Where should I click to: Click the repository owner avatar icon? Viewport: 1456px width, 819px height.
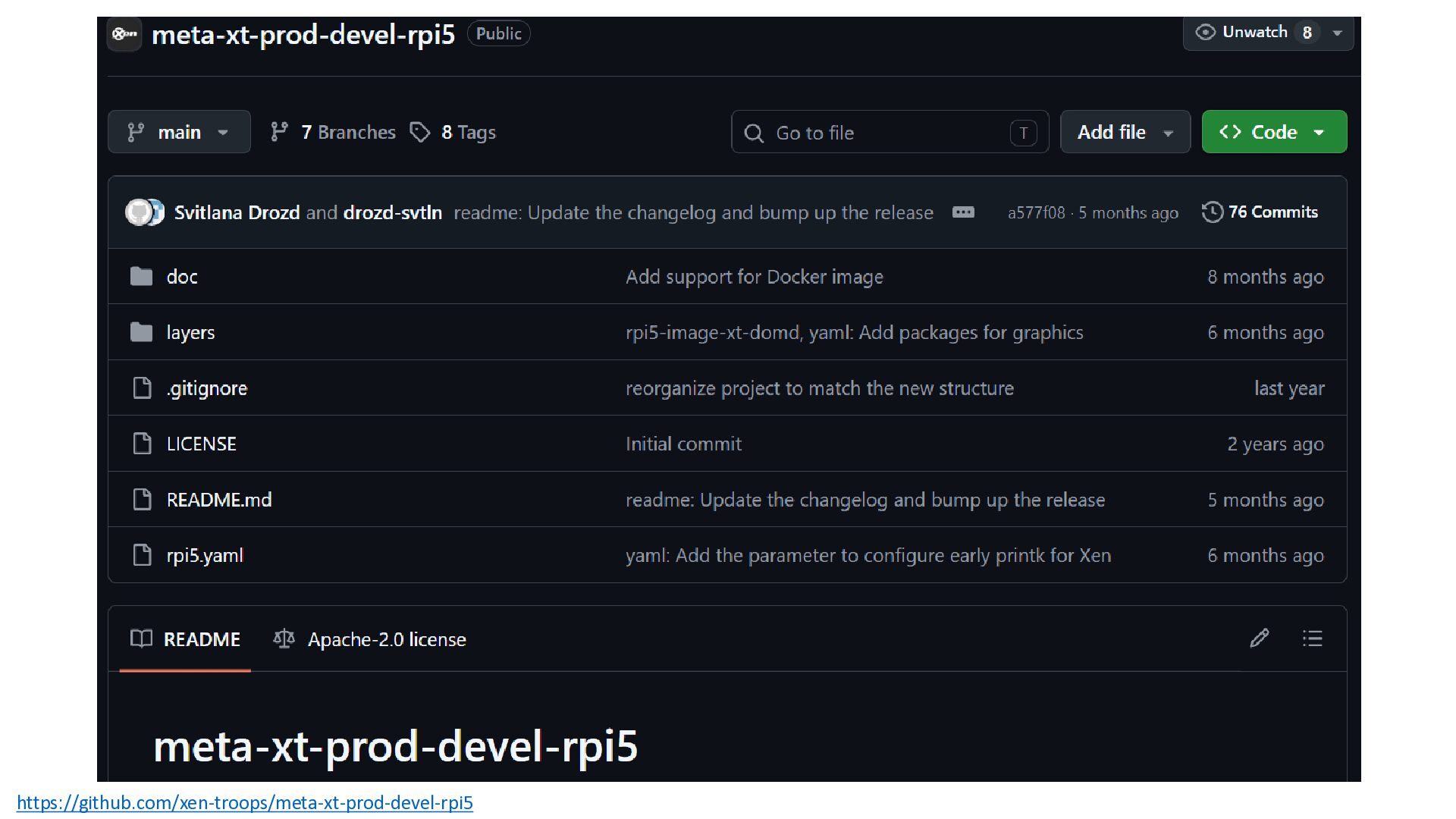[x=124, y=34]
